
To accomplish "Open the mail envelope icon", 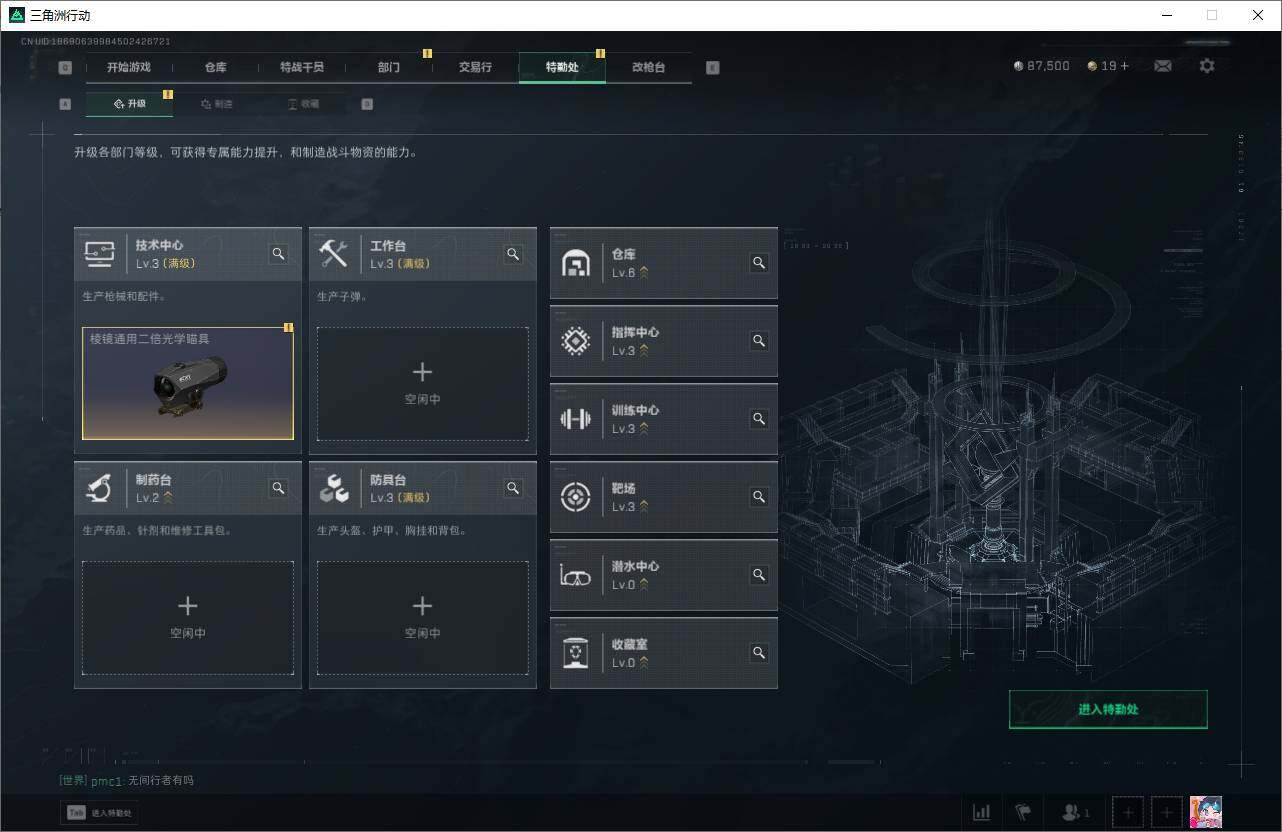I will point(1163,66).
